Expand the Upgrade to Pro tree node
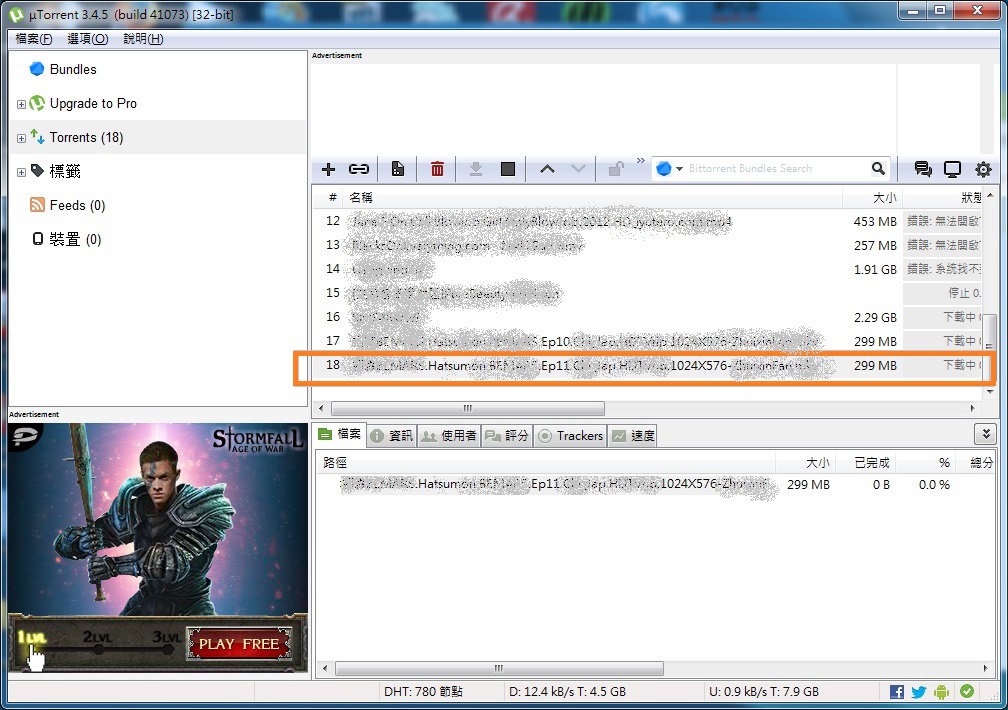 click(x=21, y=104)
